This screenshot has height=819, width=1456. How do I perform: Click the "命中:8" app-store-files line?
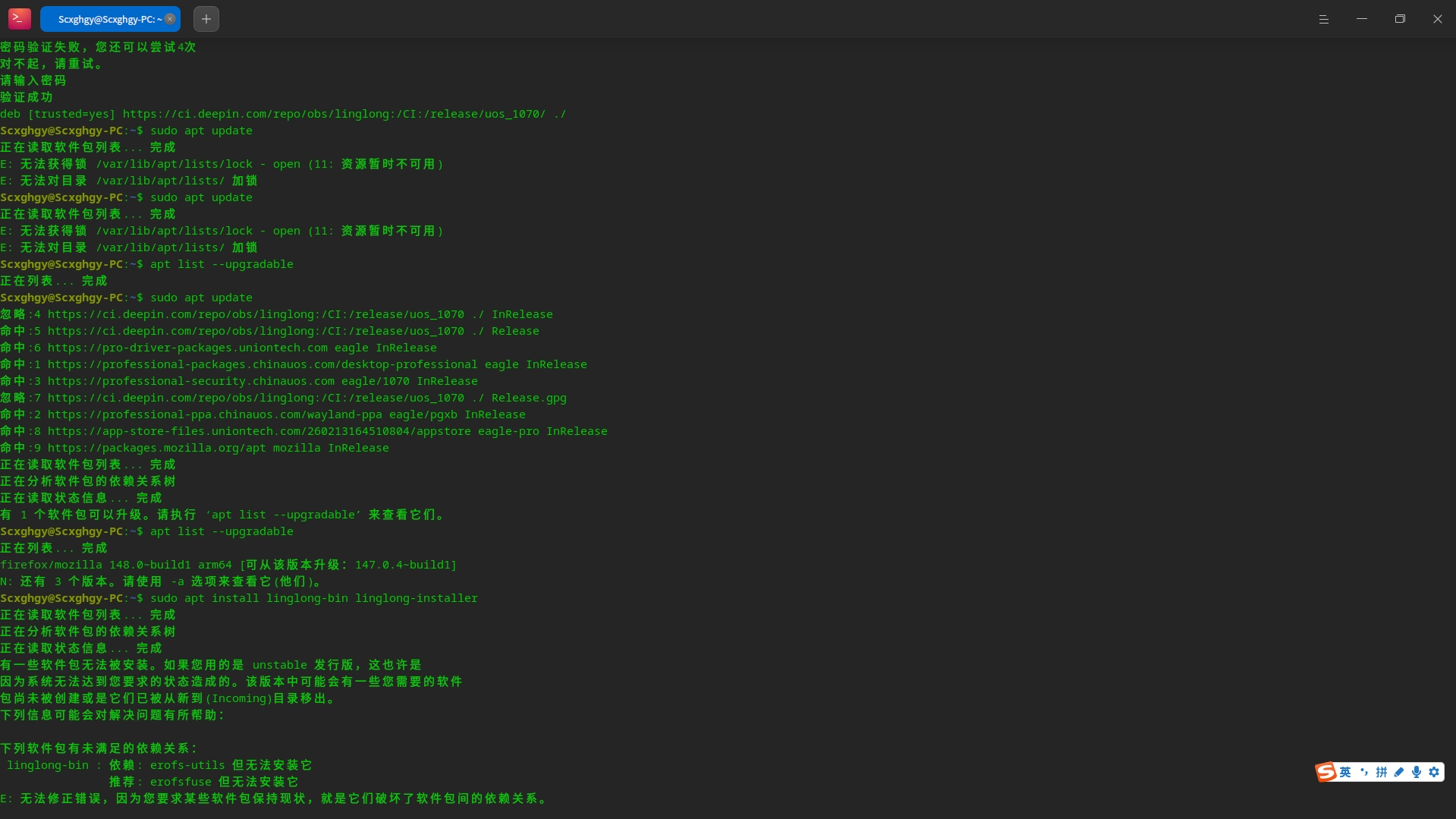[x=303, y=431]
